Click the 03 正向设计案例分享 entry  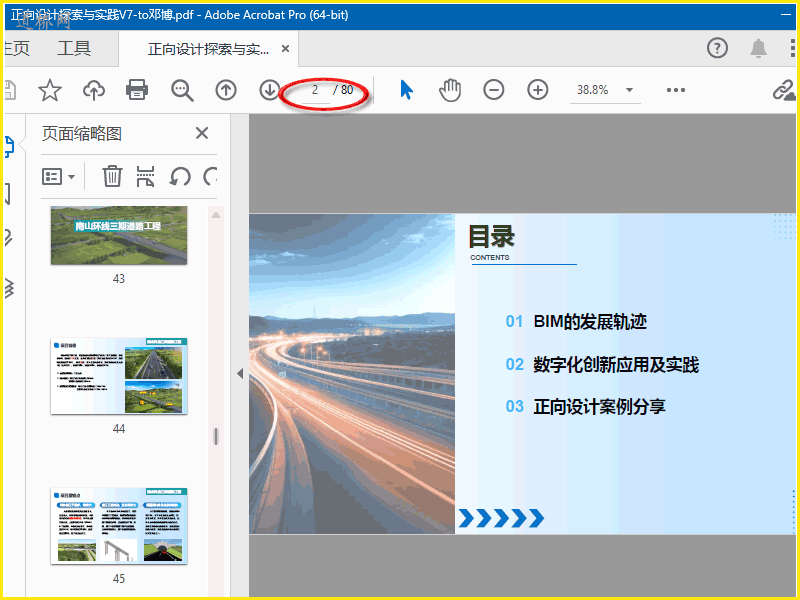click(585, 407)
